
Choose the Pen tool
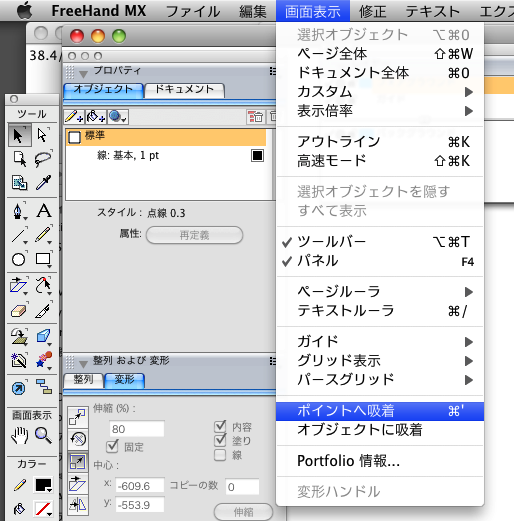pos(19,211)
